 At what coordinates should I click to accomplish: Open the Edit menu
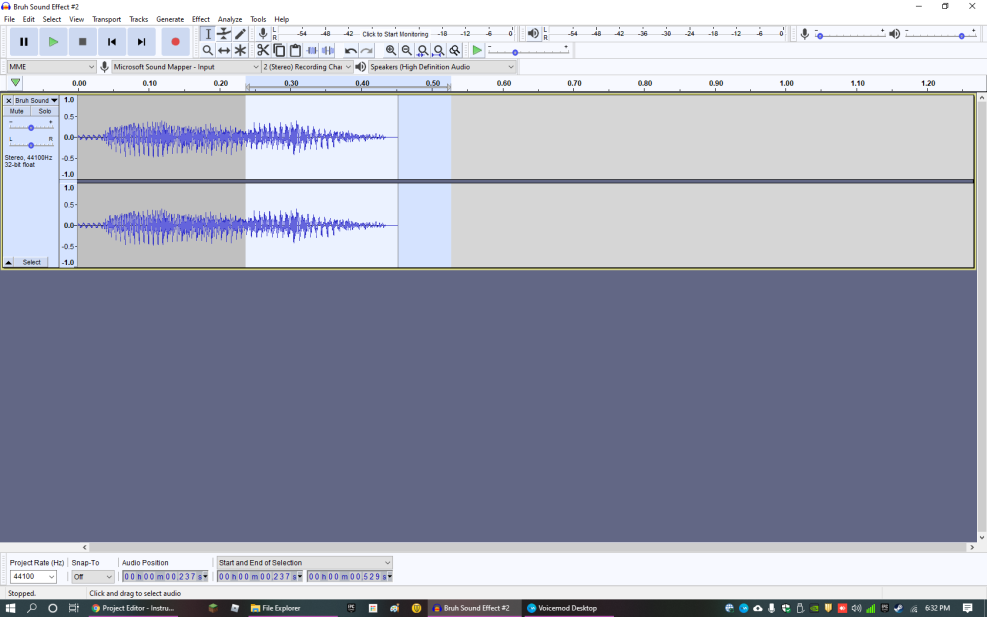[x=29, y=20]
